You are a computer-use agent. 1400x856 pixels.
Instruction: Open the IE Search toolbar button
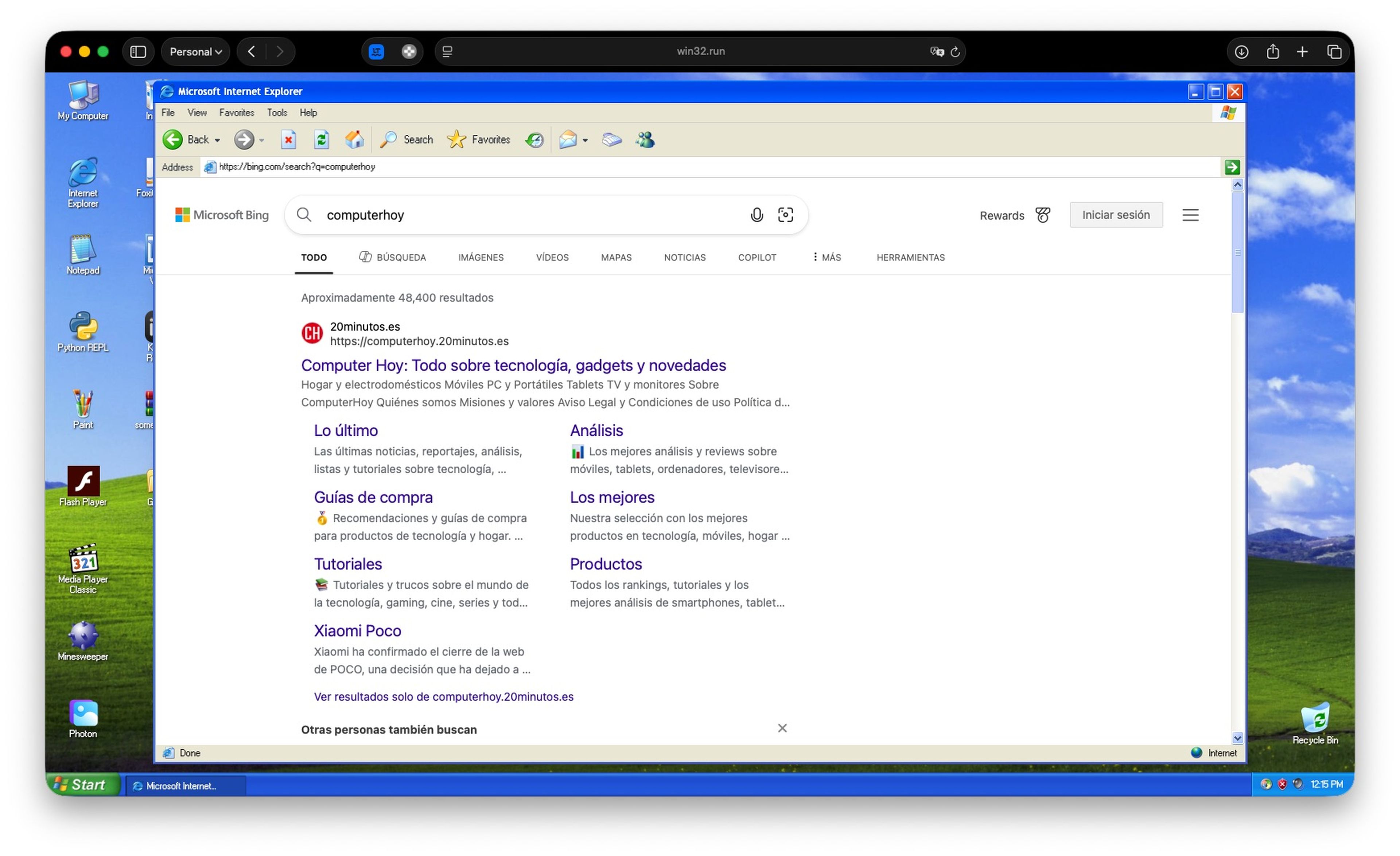407,140
